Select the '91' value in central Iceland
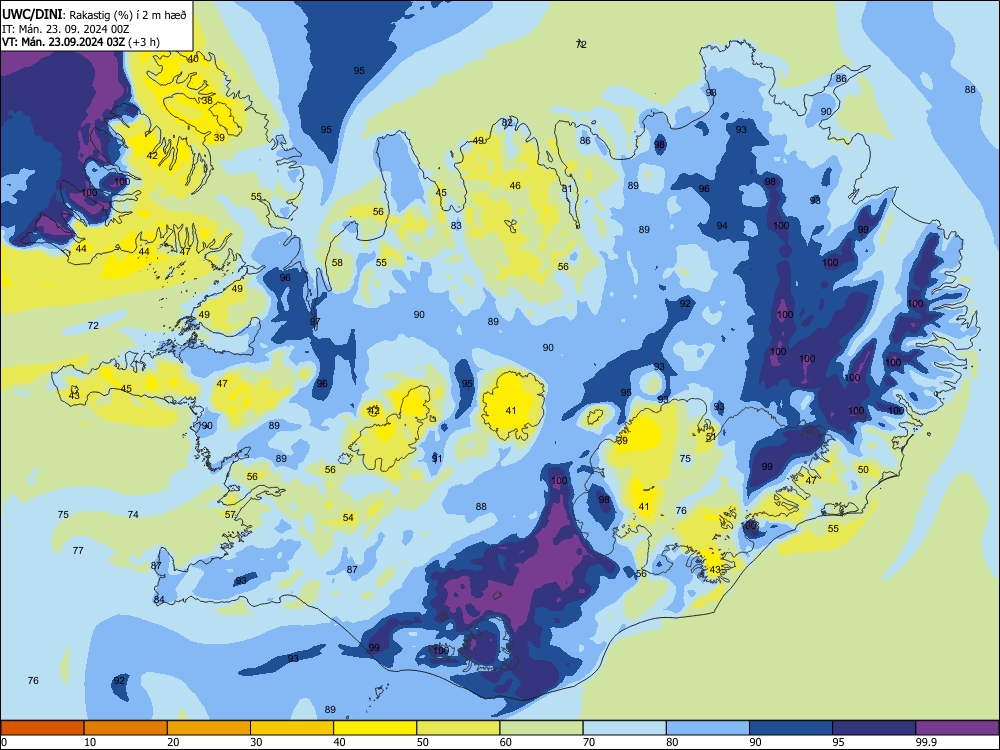1000x750 pixels. click(437, 459)
